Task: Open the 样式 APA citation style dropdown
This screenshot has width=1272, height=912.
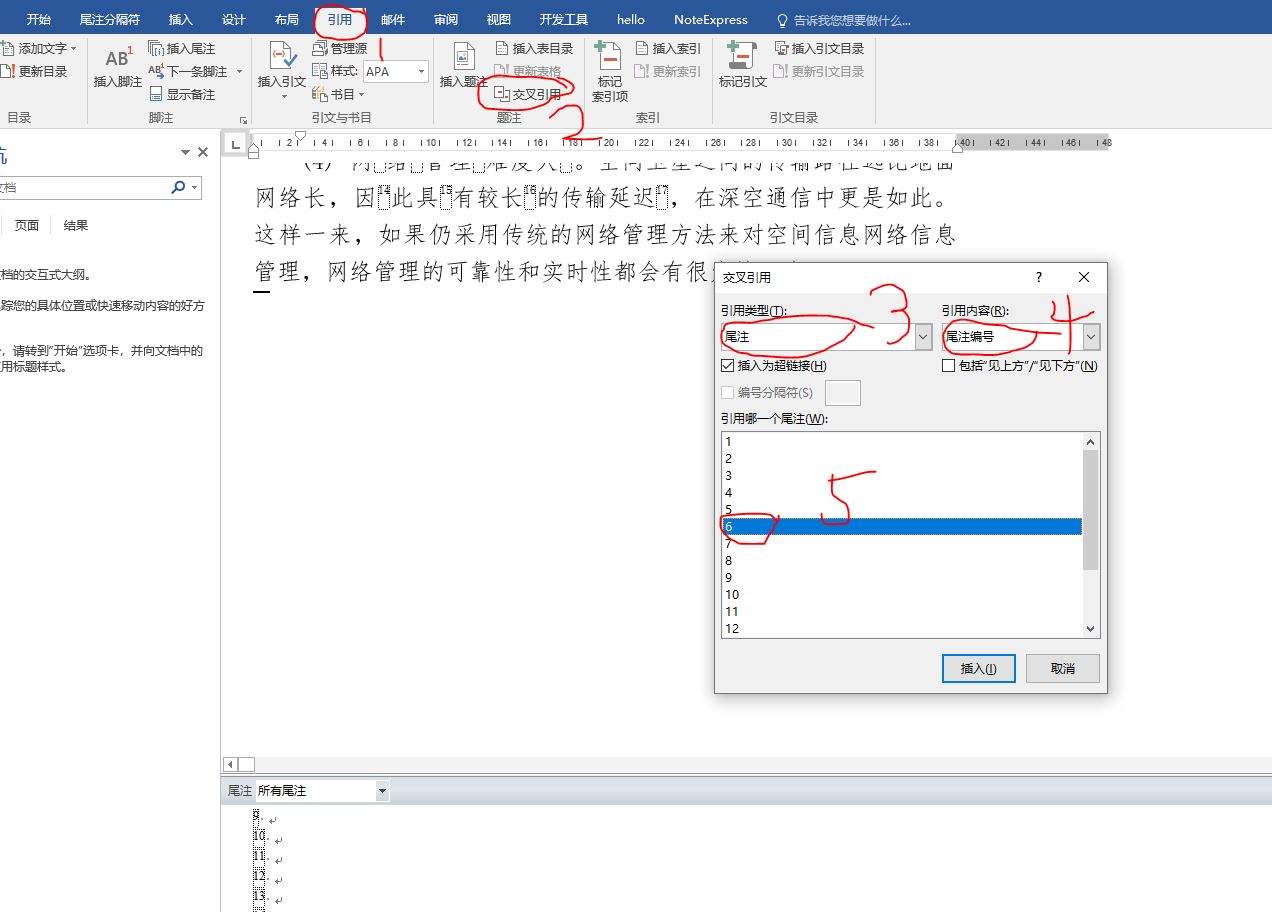Action: pos(421,71)
